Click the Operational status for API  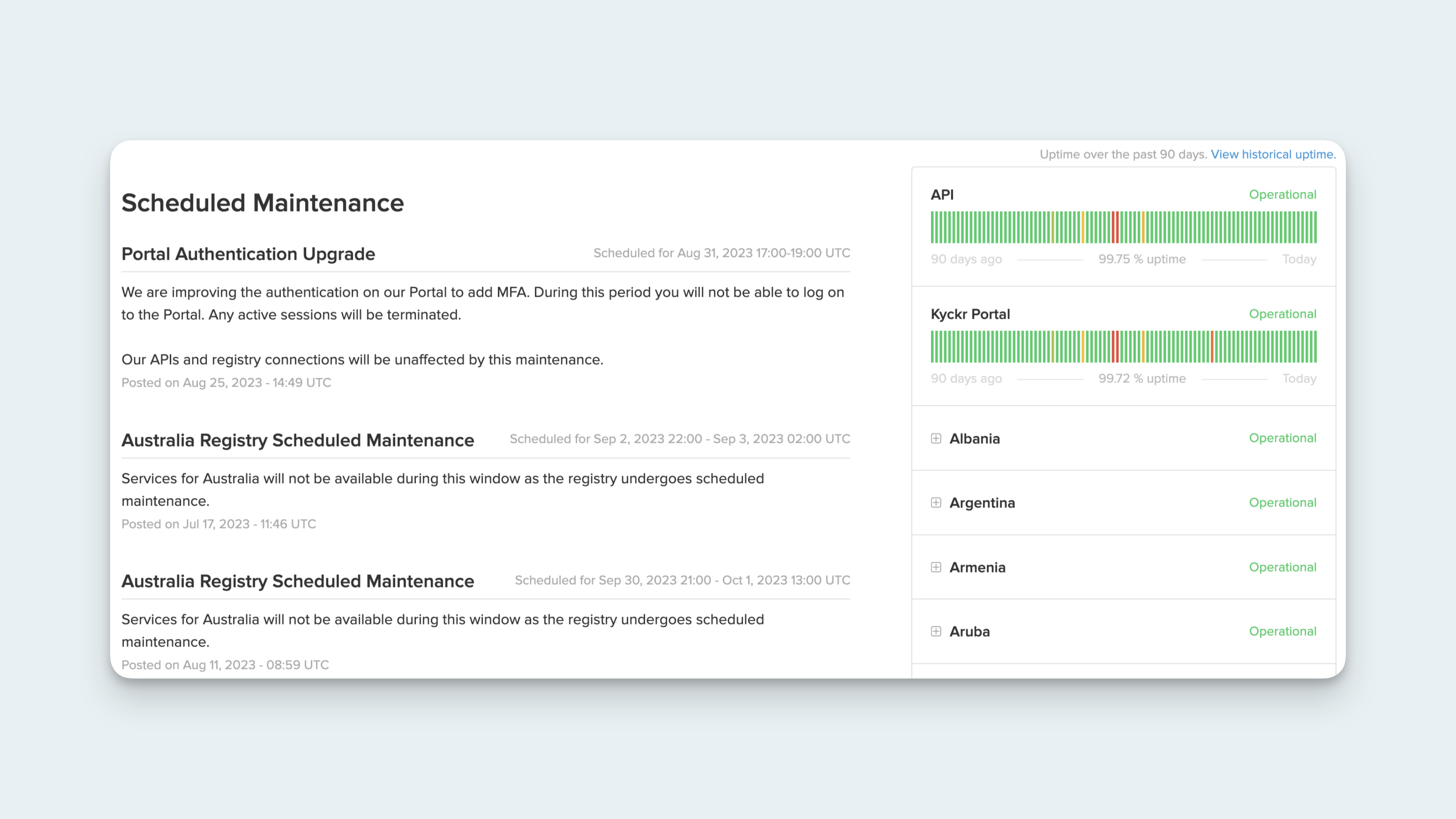(x=1282, y=194)
